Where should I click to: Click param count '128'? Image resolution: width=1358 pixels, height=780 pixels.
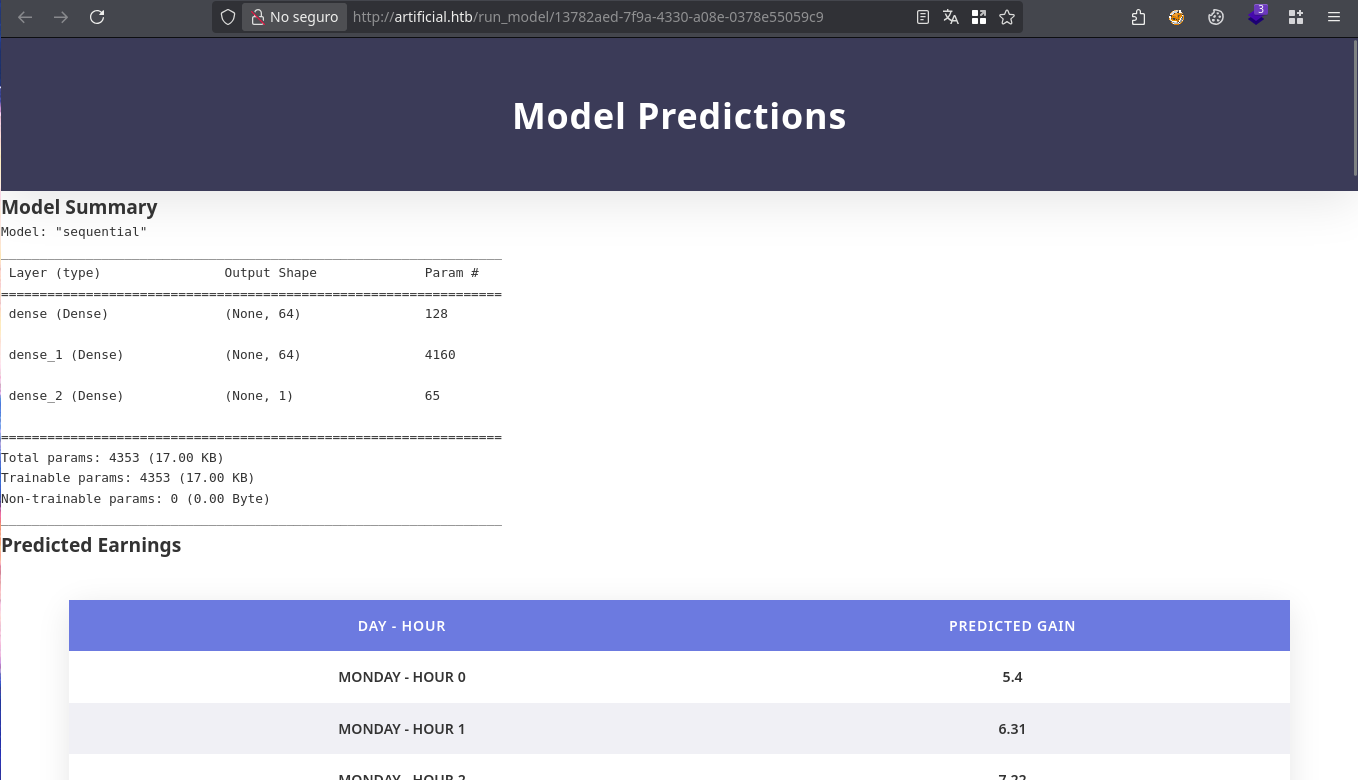pos(436,314)
